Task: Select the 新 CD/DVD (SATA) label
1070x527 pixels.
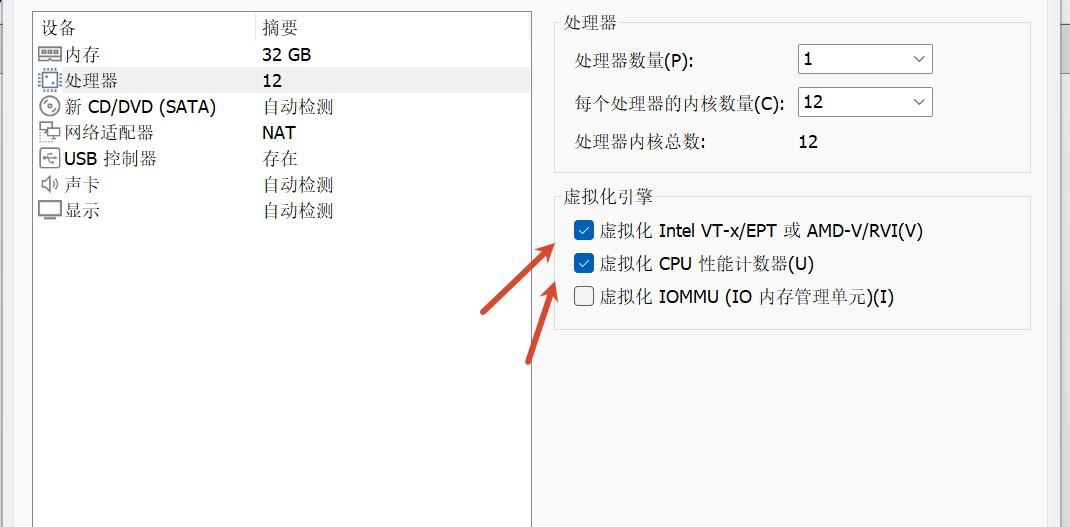Action: [140, 106]
